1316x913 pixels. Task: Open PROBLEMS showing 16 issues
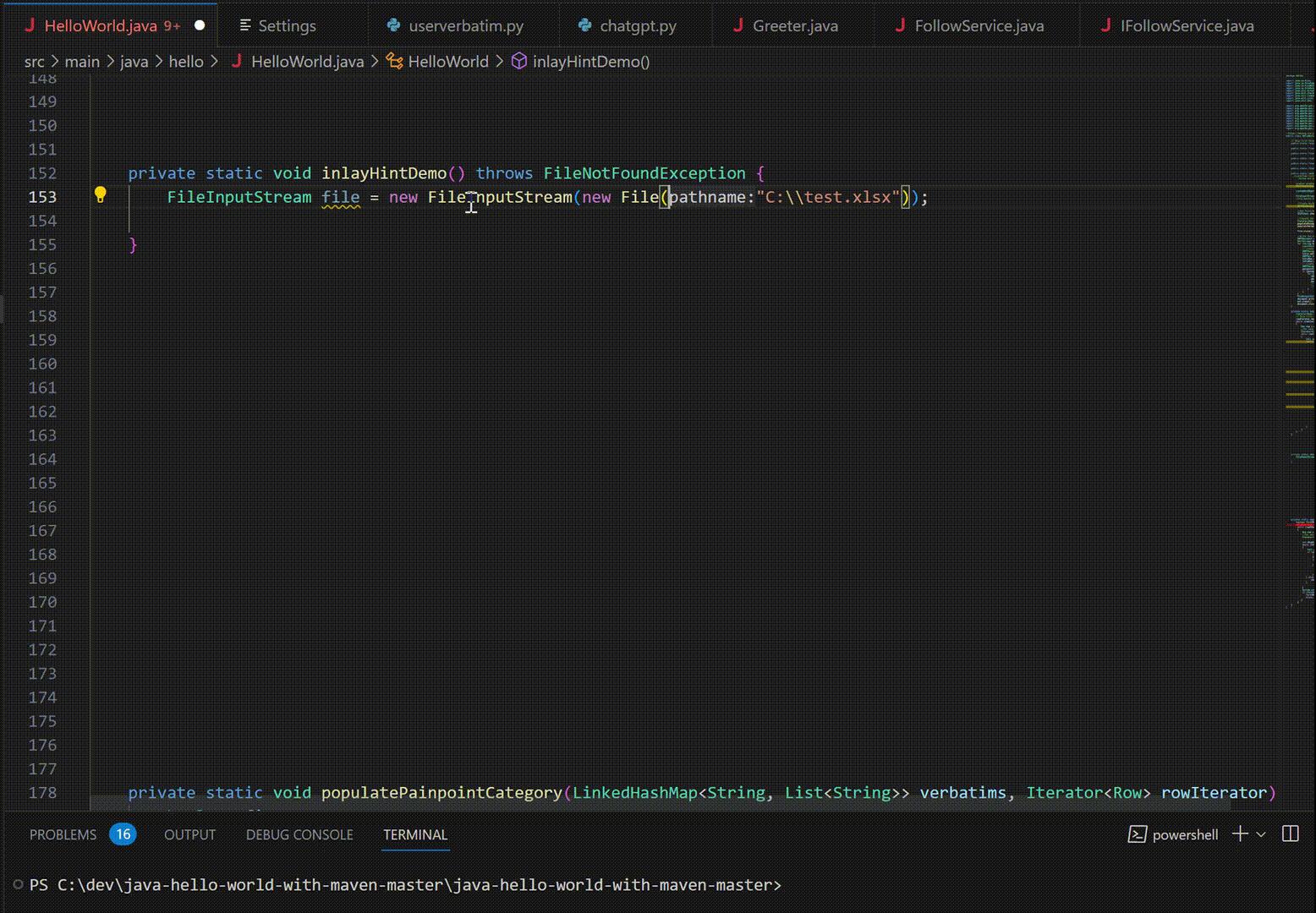pos(63,834)
